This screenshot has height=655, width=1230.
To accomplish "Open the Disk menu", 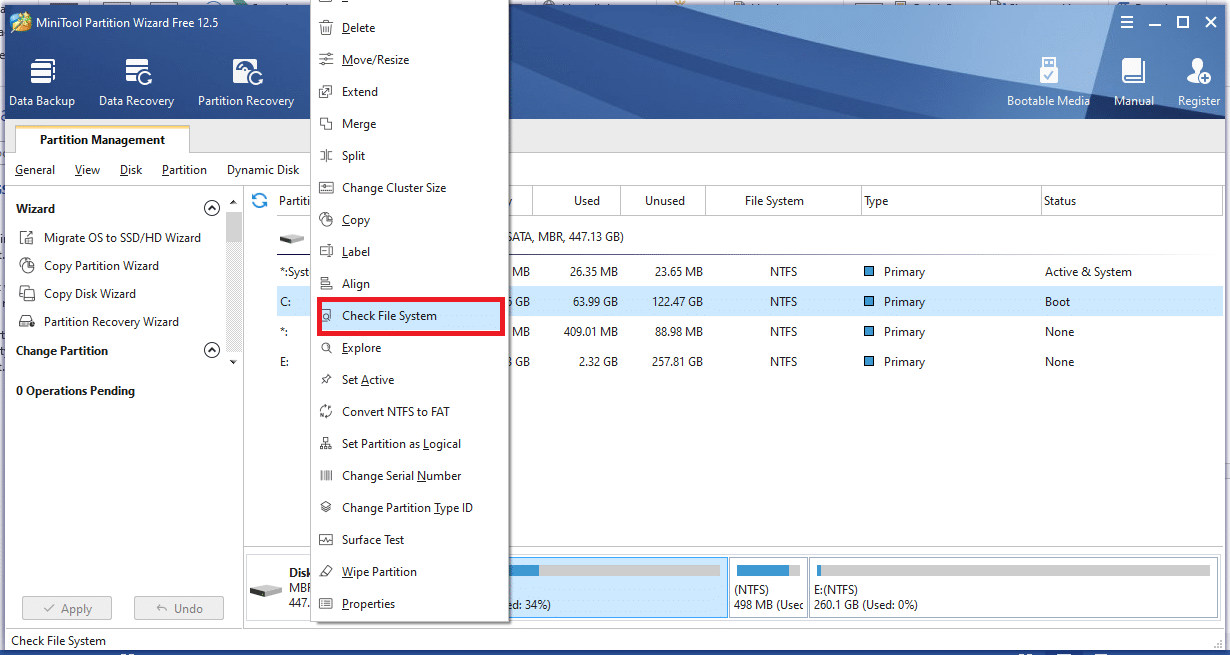I will [131, 170].
